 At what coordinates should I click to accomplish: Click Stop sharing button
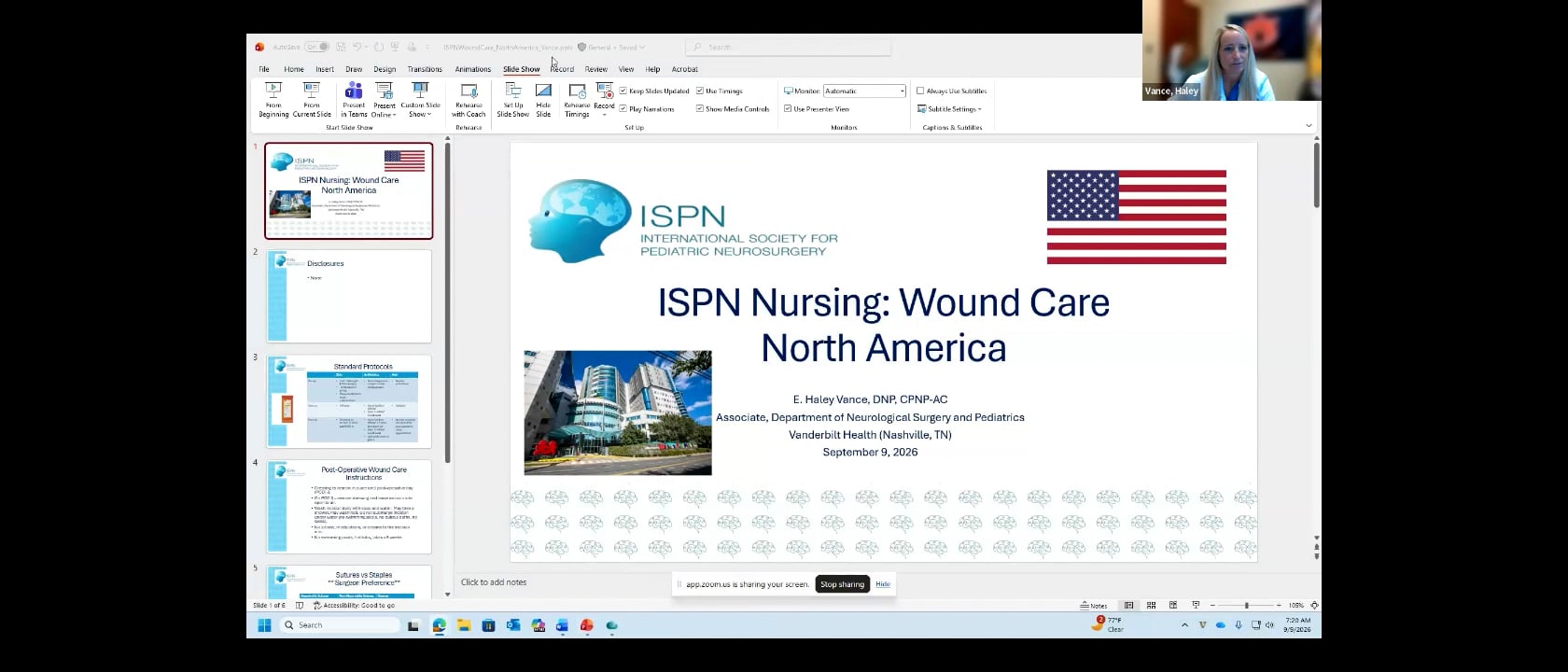(842, 584)
